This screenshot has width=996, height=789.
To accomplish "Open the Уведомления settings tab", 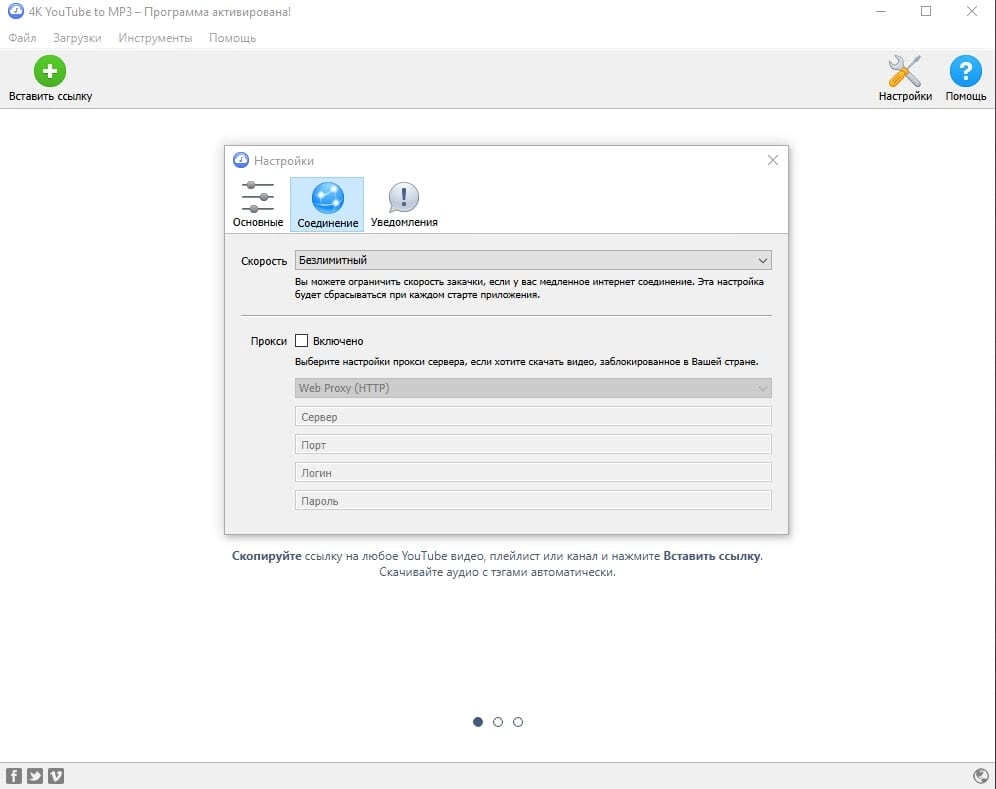I will [404, 204].
